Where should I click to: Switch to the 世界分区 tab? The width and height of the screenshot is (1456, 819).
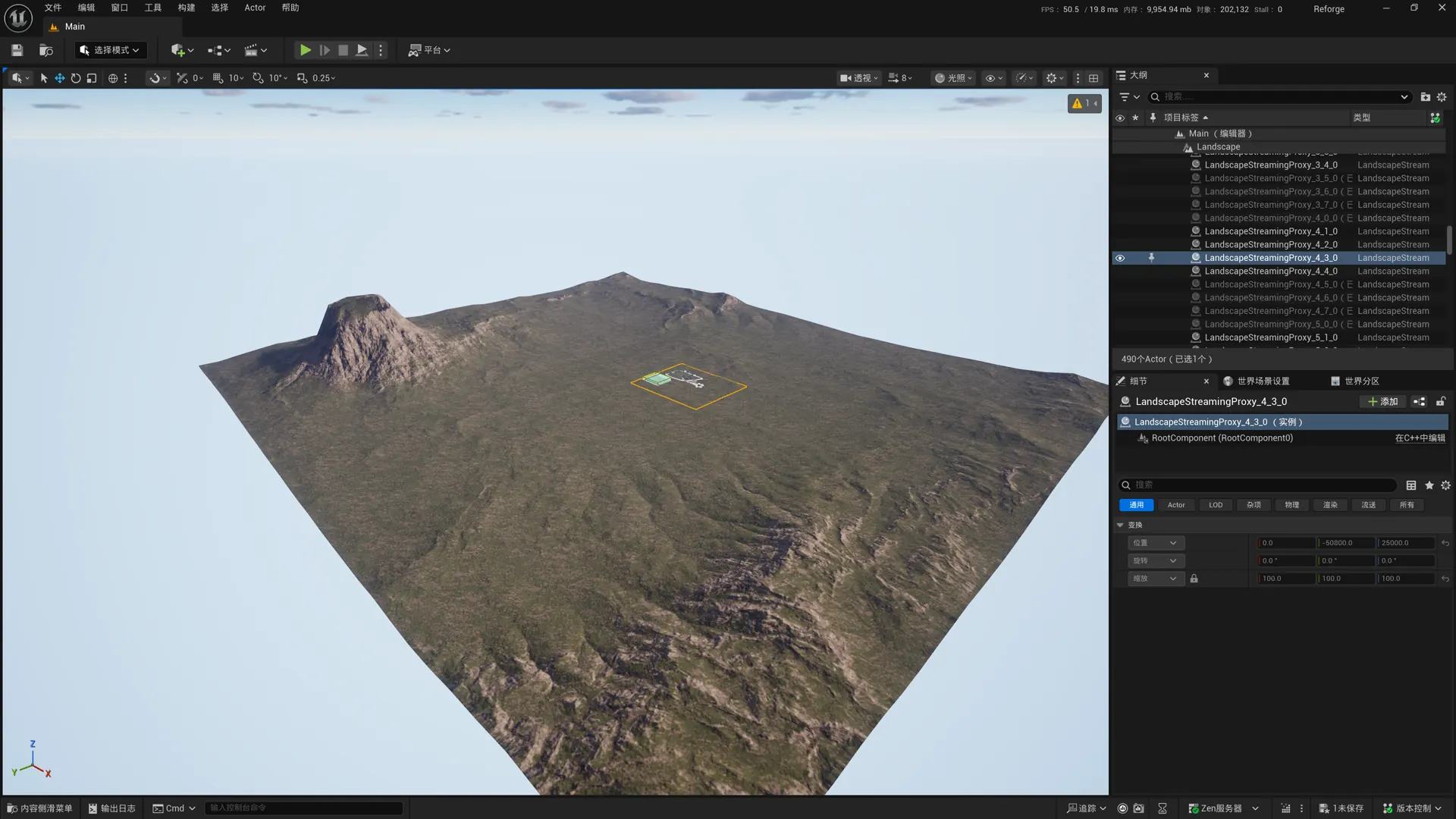click(1355, 381)
